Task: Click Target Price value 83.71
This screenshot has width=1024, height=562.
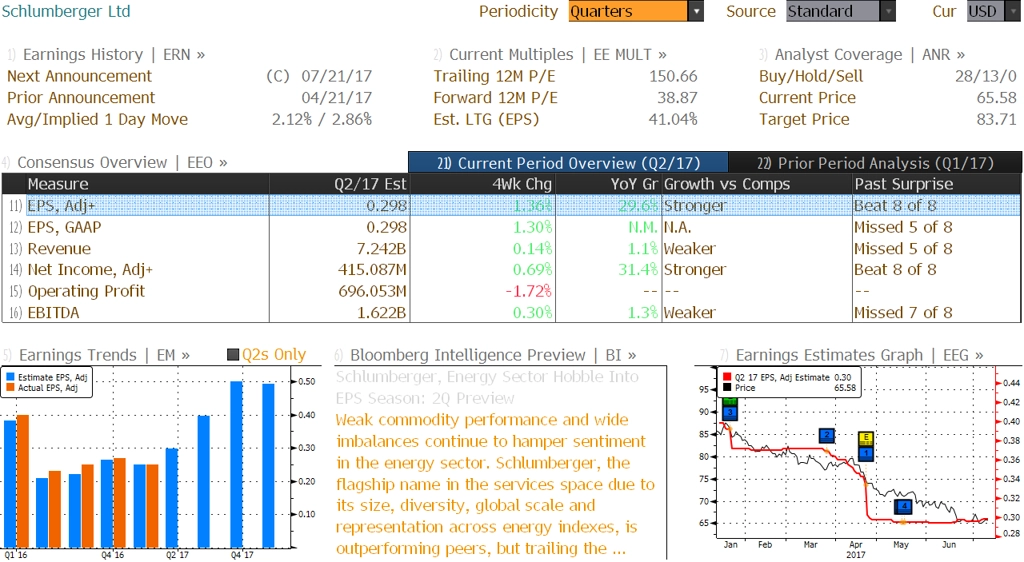Action: click(997, 119)
